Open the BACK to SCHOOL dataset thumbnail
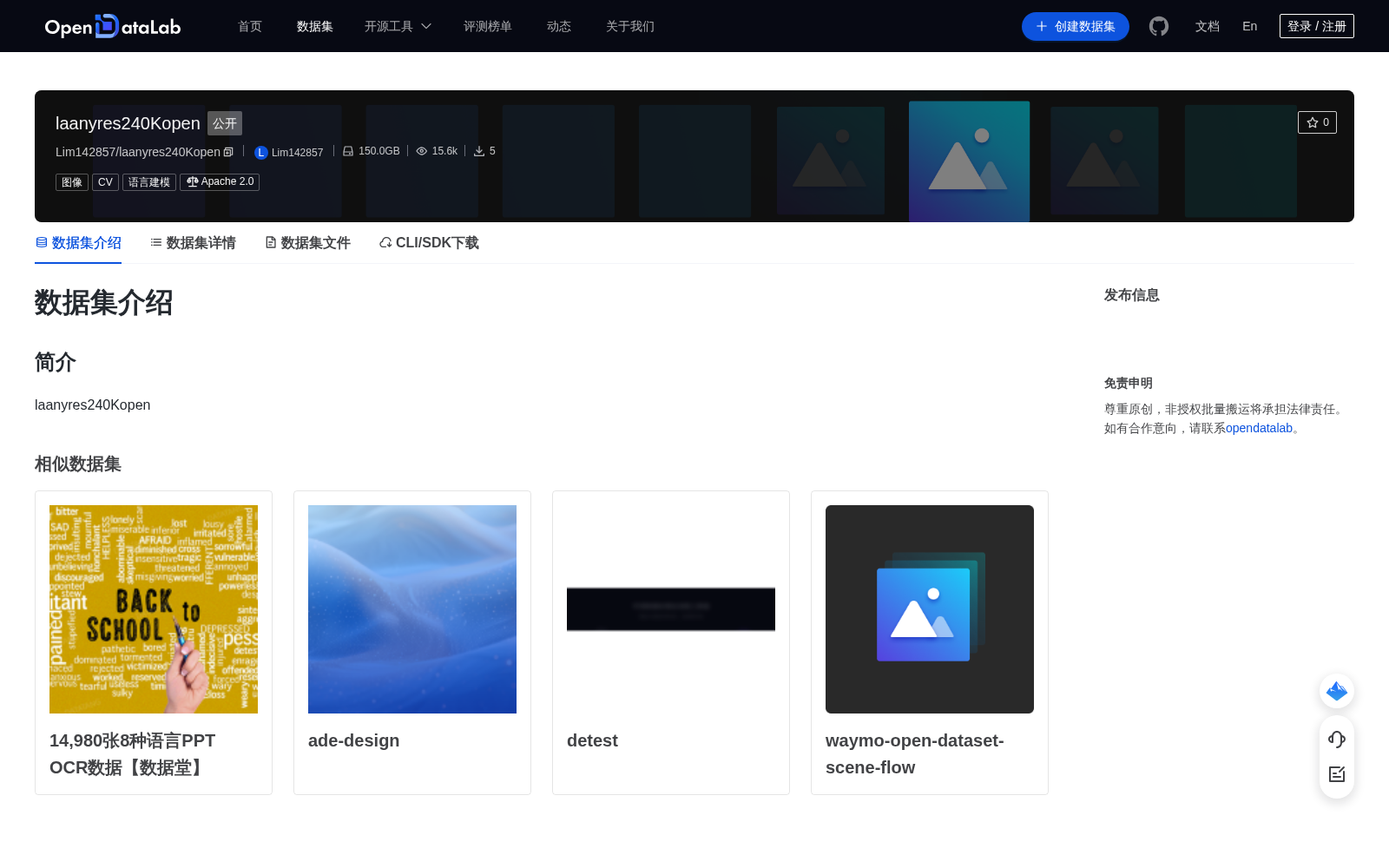The image size is (1389, 868). 154,609
